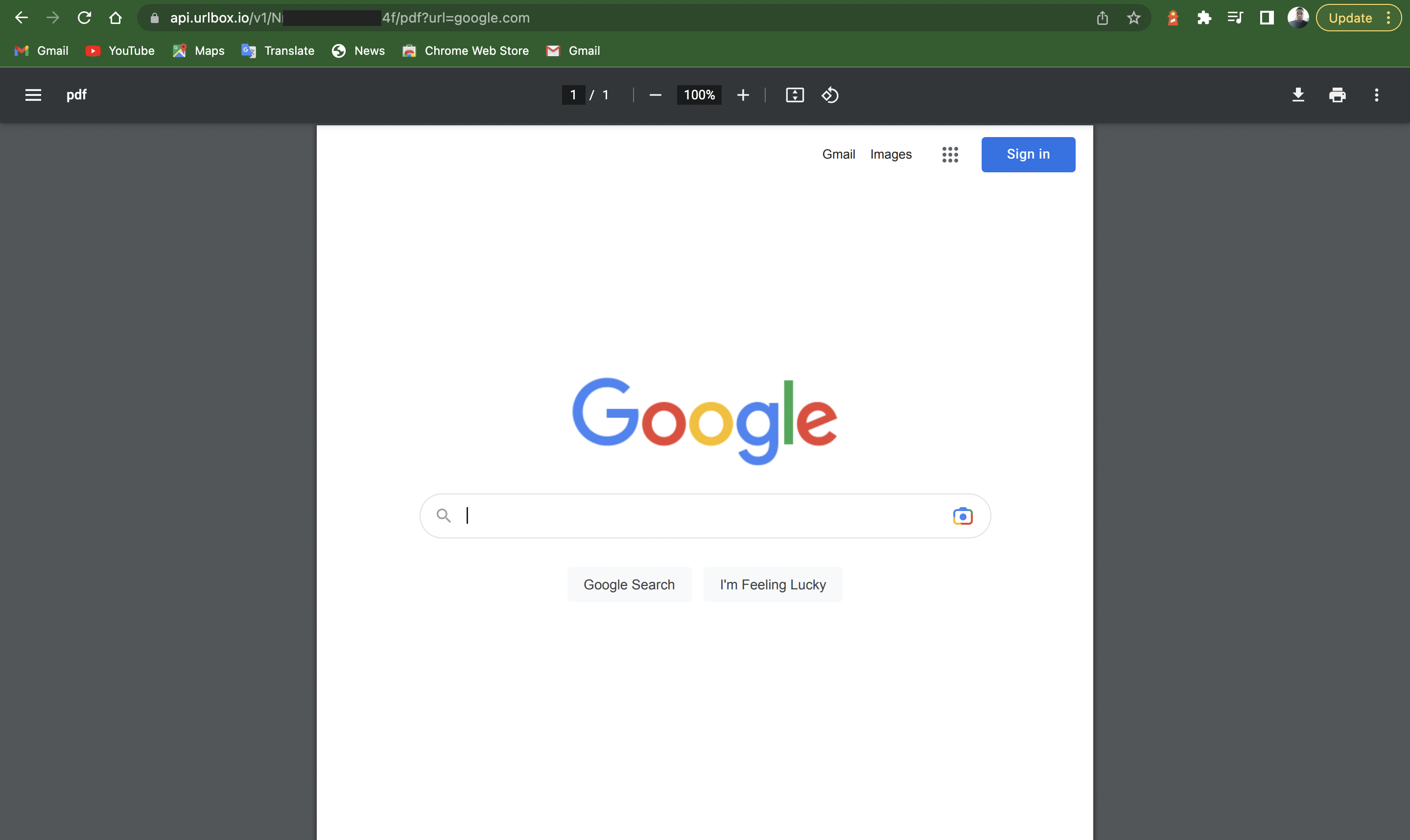Open the share menu in the toolbar

pos(1102,18)
